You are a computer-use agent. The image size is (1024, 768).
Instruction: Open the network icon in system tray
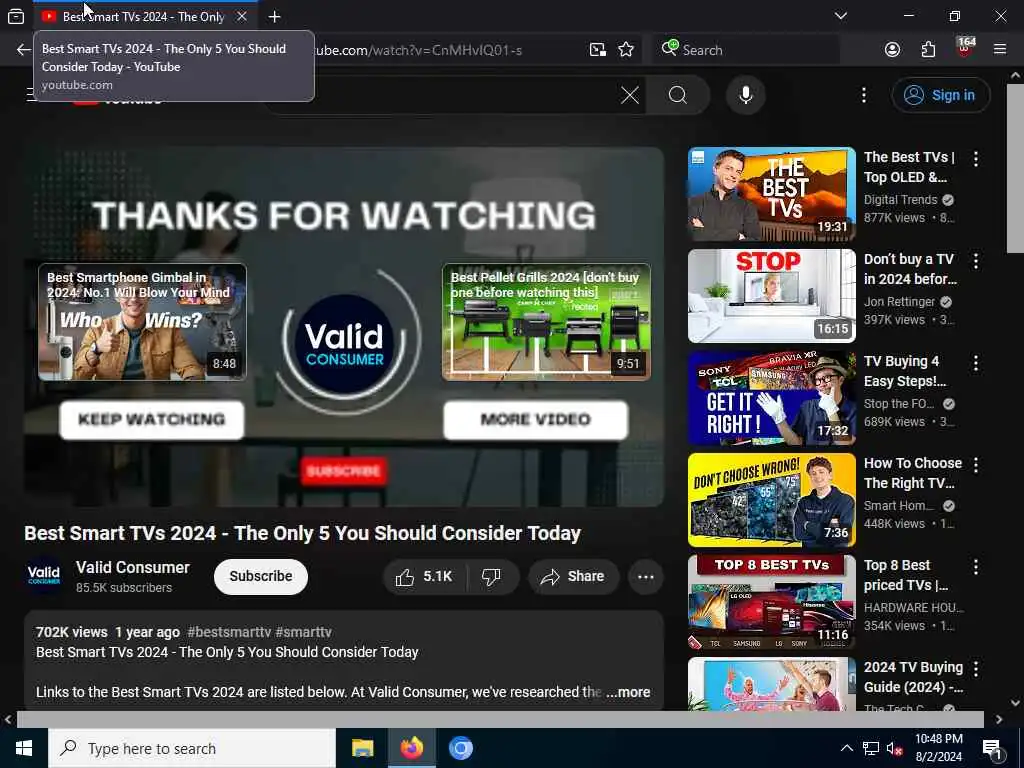(871, 748)
